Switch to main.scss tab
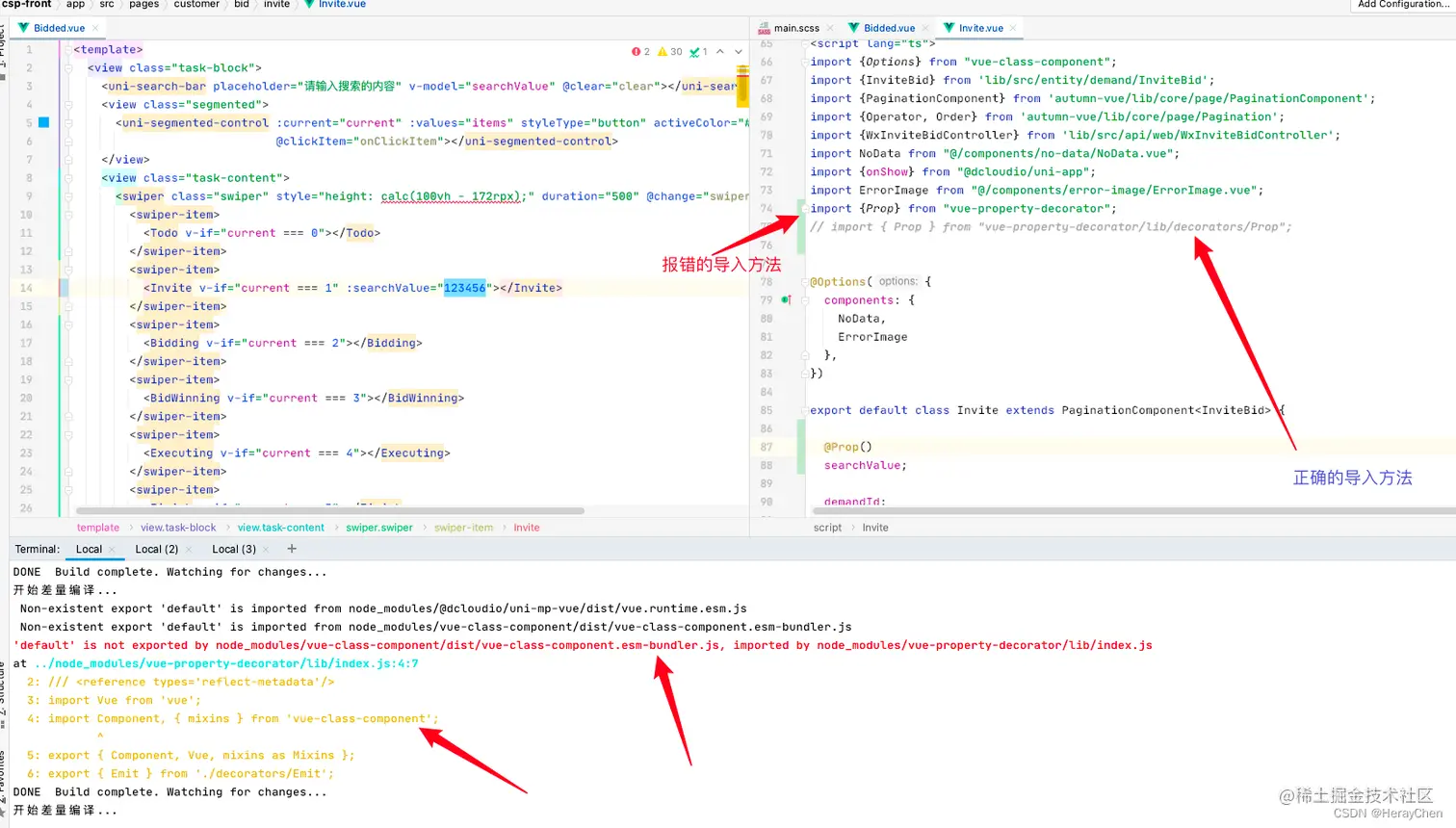1456x828 pixels. pyautogui.click(x=796, y=28)
